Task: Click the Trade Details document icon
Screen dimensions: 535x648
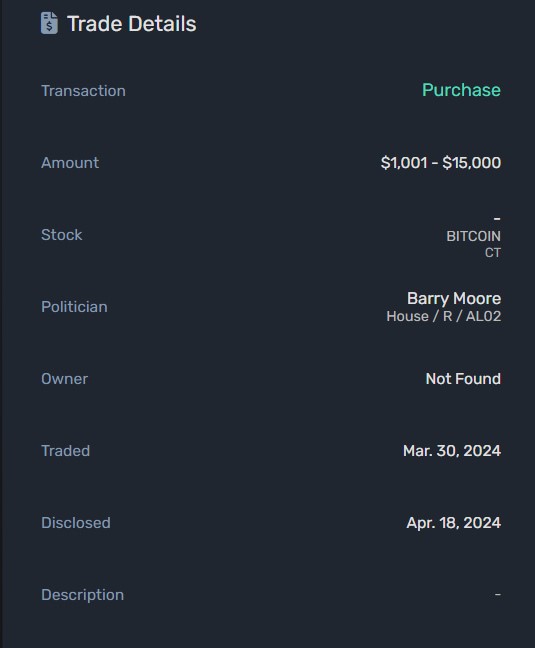Action: (x=49, y=23)
